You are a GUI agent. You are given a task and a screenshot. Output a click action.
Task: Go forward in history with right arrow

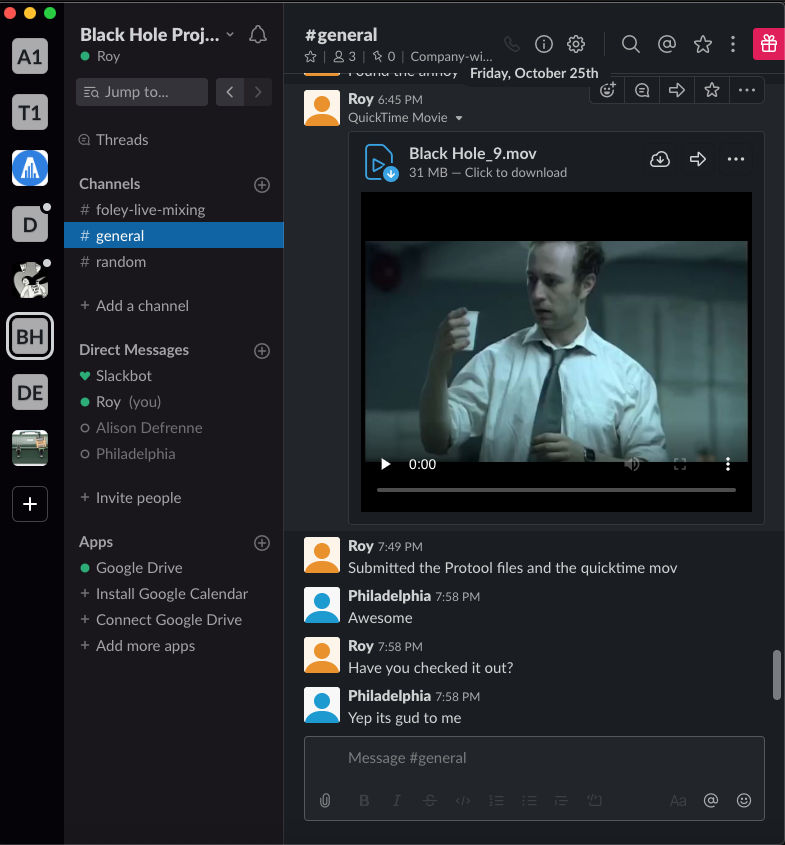[258, 92]
